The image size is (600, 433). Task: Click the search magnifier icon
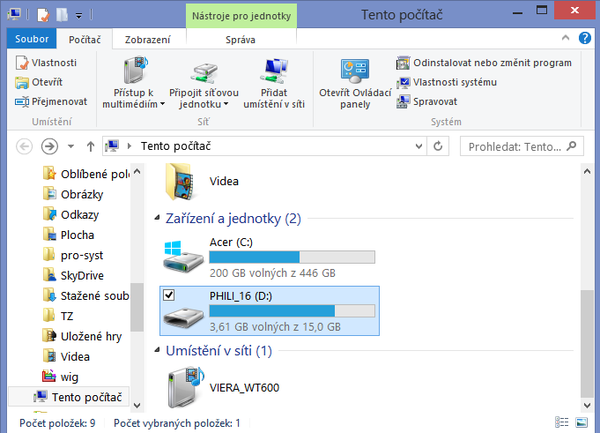[x=571, y=146]
